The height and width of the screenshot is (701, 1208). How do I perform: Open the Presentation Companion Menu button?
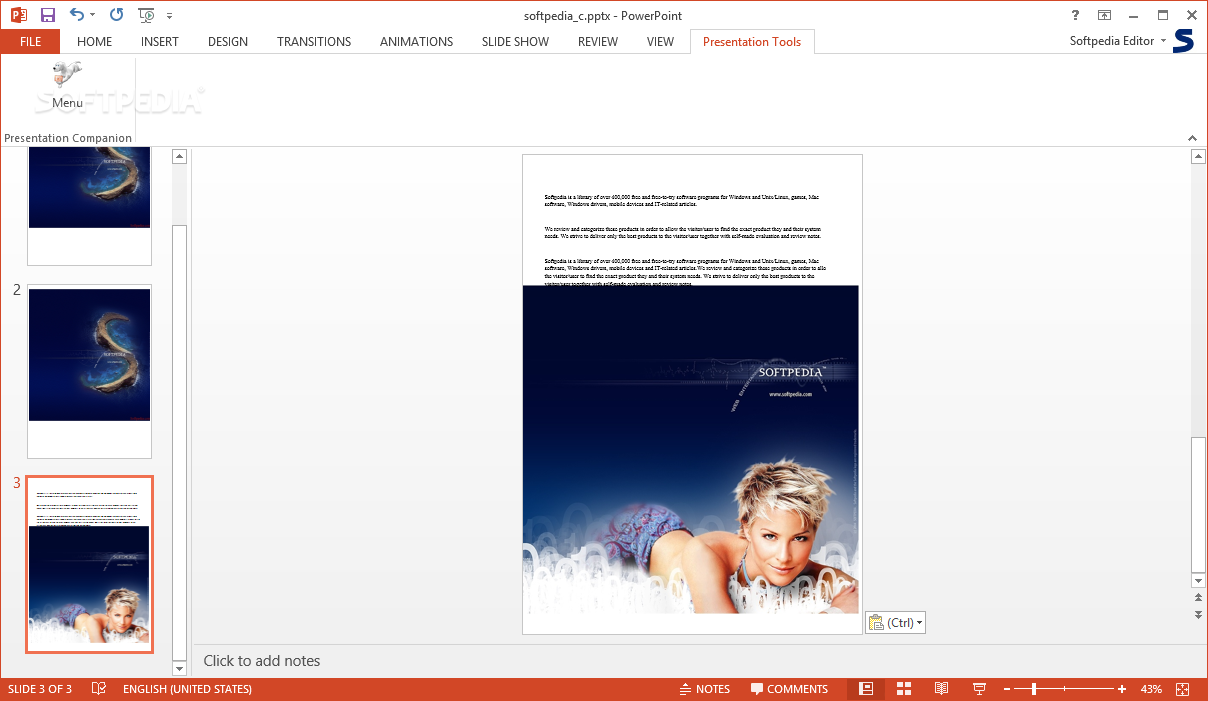67,86
